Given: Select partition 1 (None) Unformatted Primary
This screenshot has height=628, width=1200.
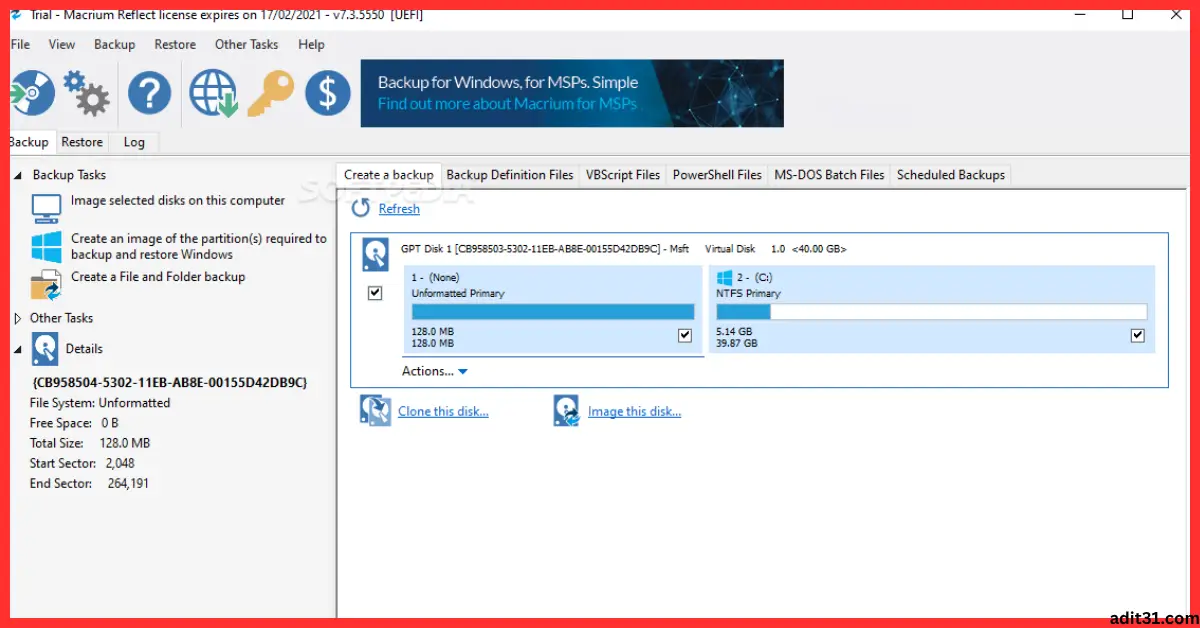Looking at the screenshot, I should tap(553, 309).
